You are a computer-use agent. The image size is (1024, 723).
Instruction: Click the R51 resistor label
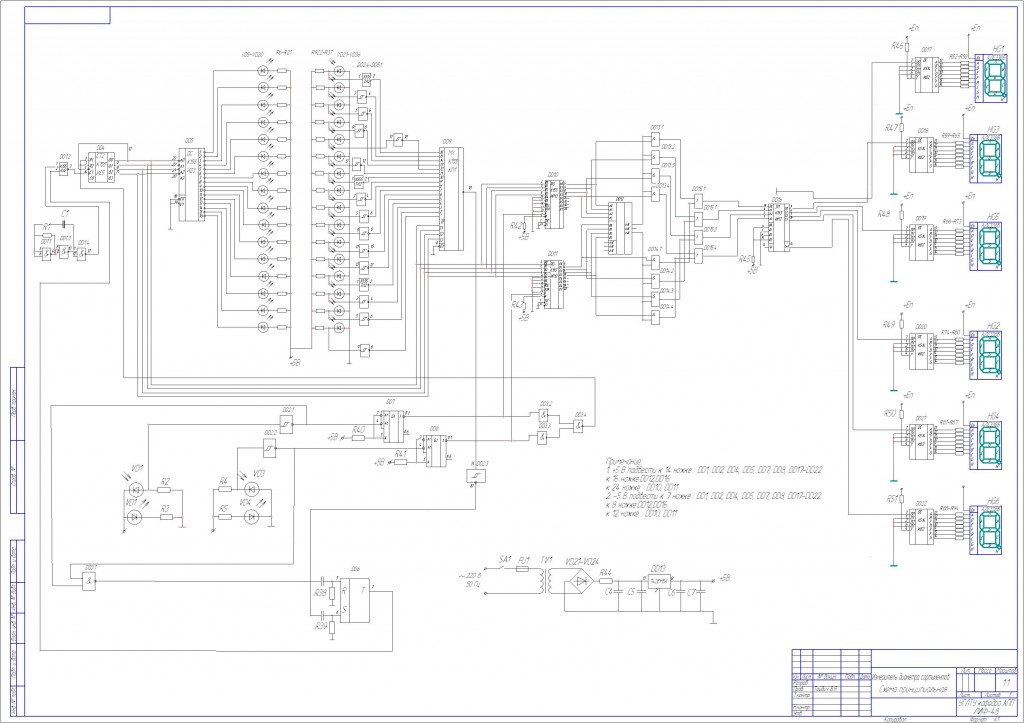[892, 499]
